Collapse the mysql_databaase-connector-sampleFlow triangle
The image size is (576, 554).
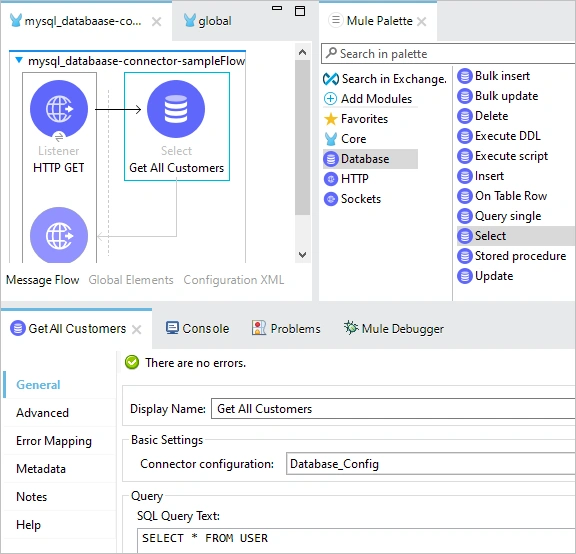[x=19, y=60]
